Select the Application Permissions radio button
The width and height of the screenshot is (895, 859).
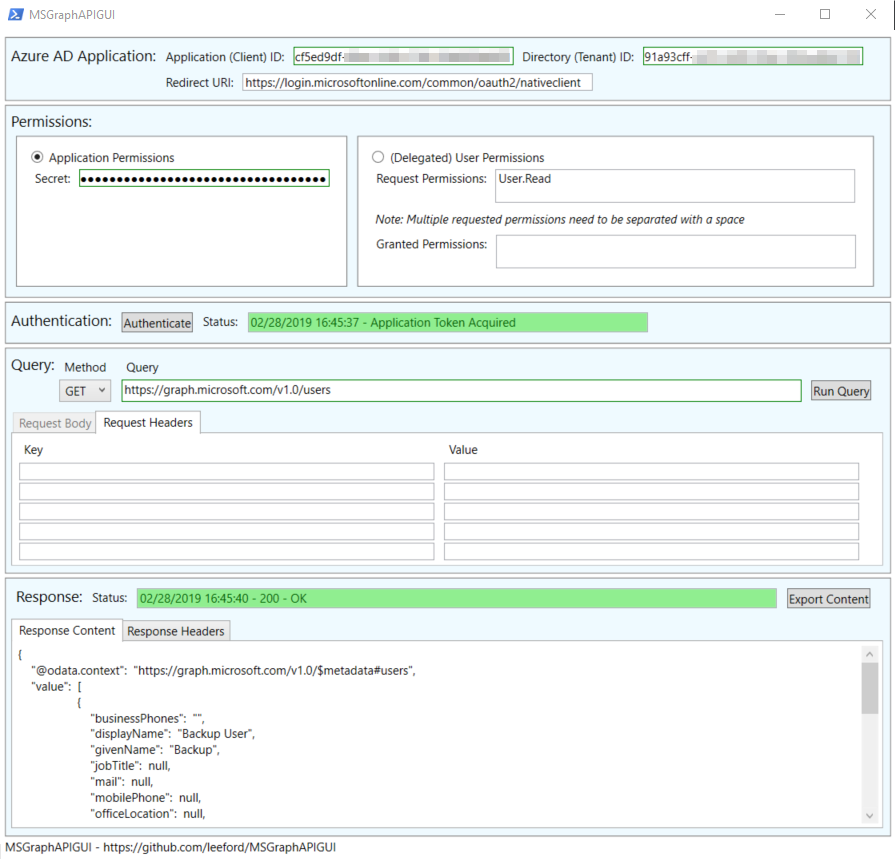[37, 157]
